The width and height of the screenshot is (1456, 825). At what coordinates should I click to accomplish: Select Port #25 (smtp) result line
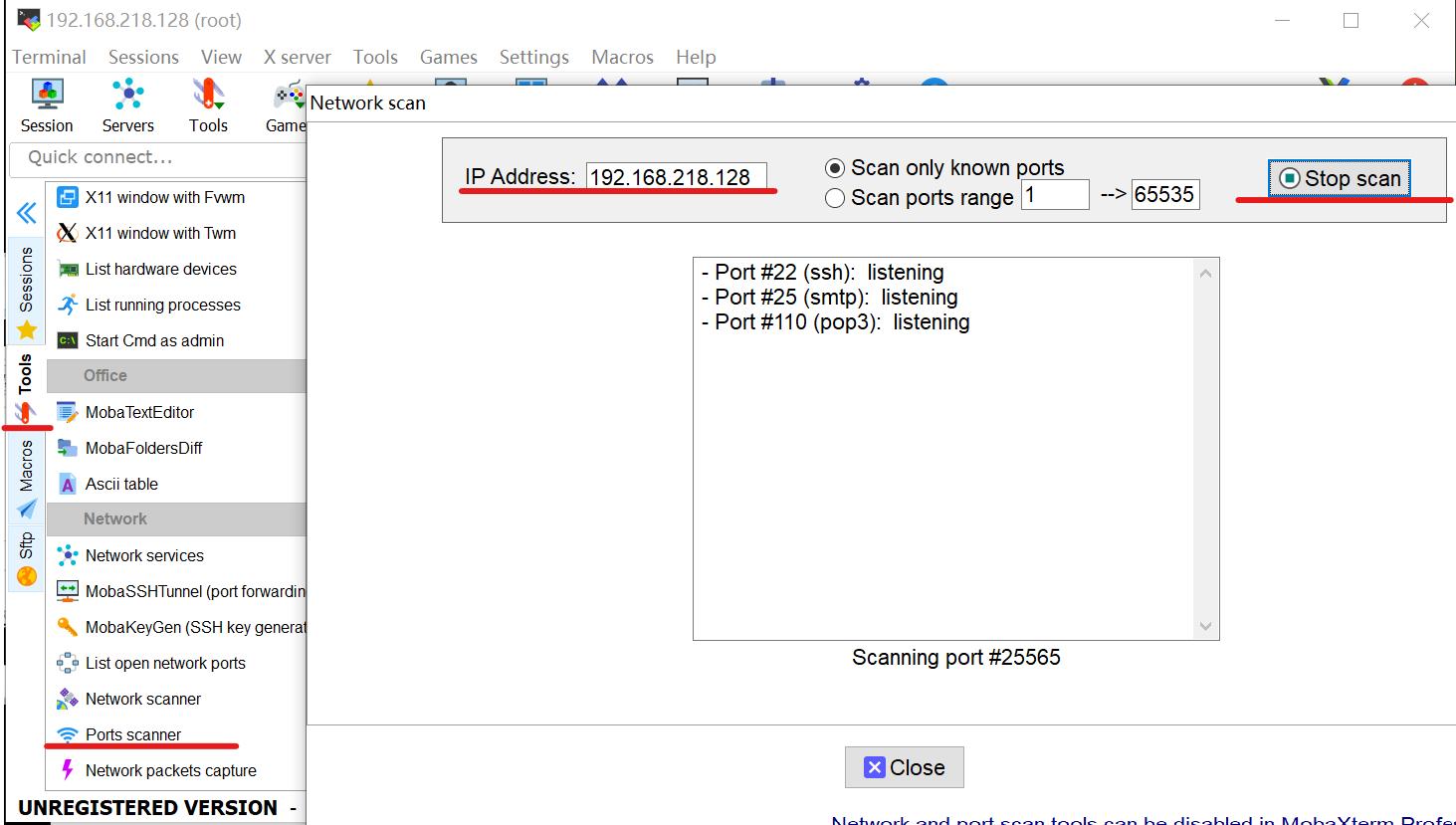point(830,298)
